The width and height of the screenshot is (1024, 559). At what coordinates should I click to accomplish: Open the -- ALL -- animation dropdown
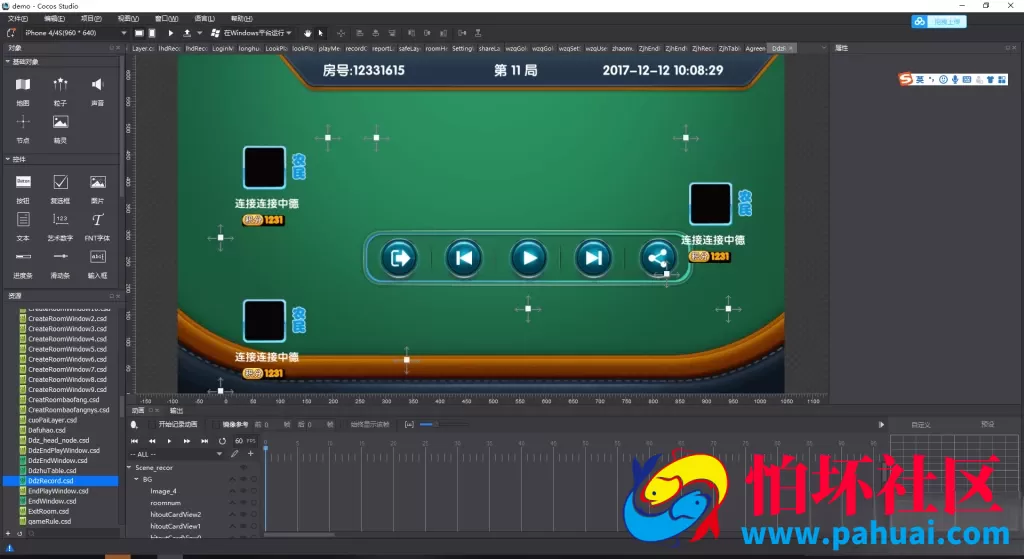pos(176,454)
